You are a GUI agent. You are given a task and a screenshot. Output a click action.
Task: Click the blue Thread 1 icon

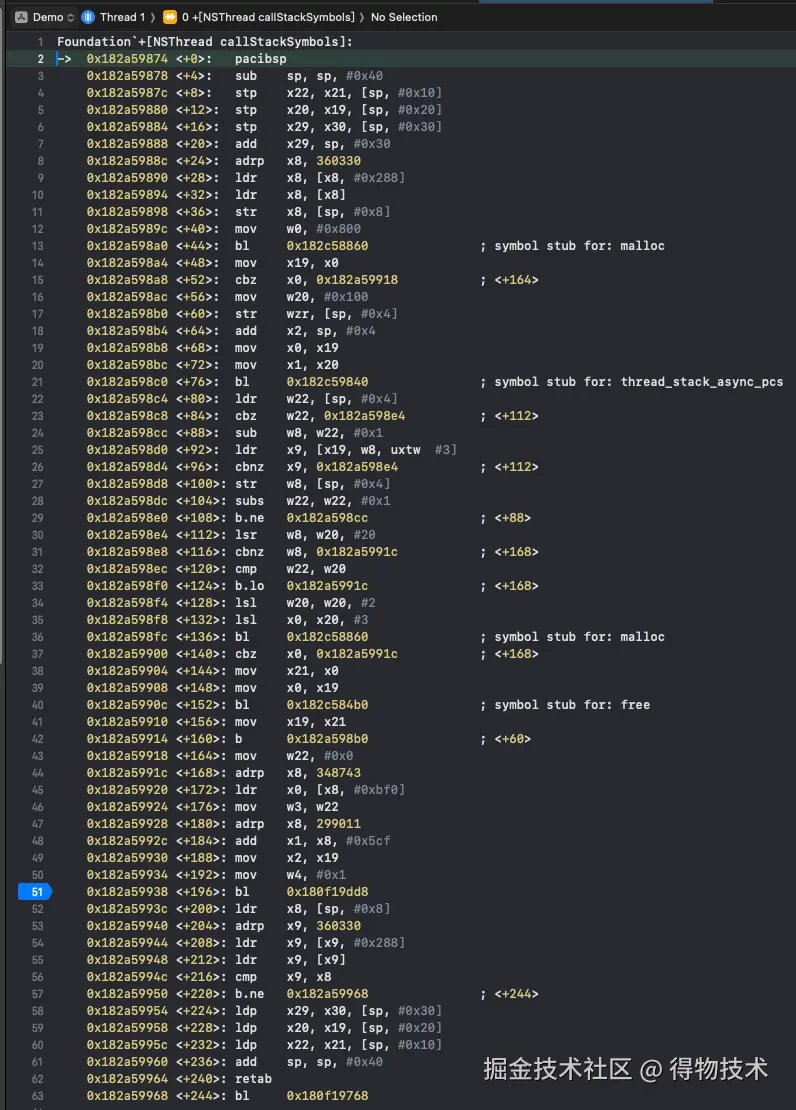tap(88, 17)
